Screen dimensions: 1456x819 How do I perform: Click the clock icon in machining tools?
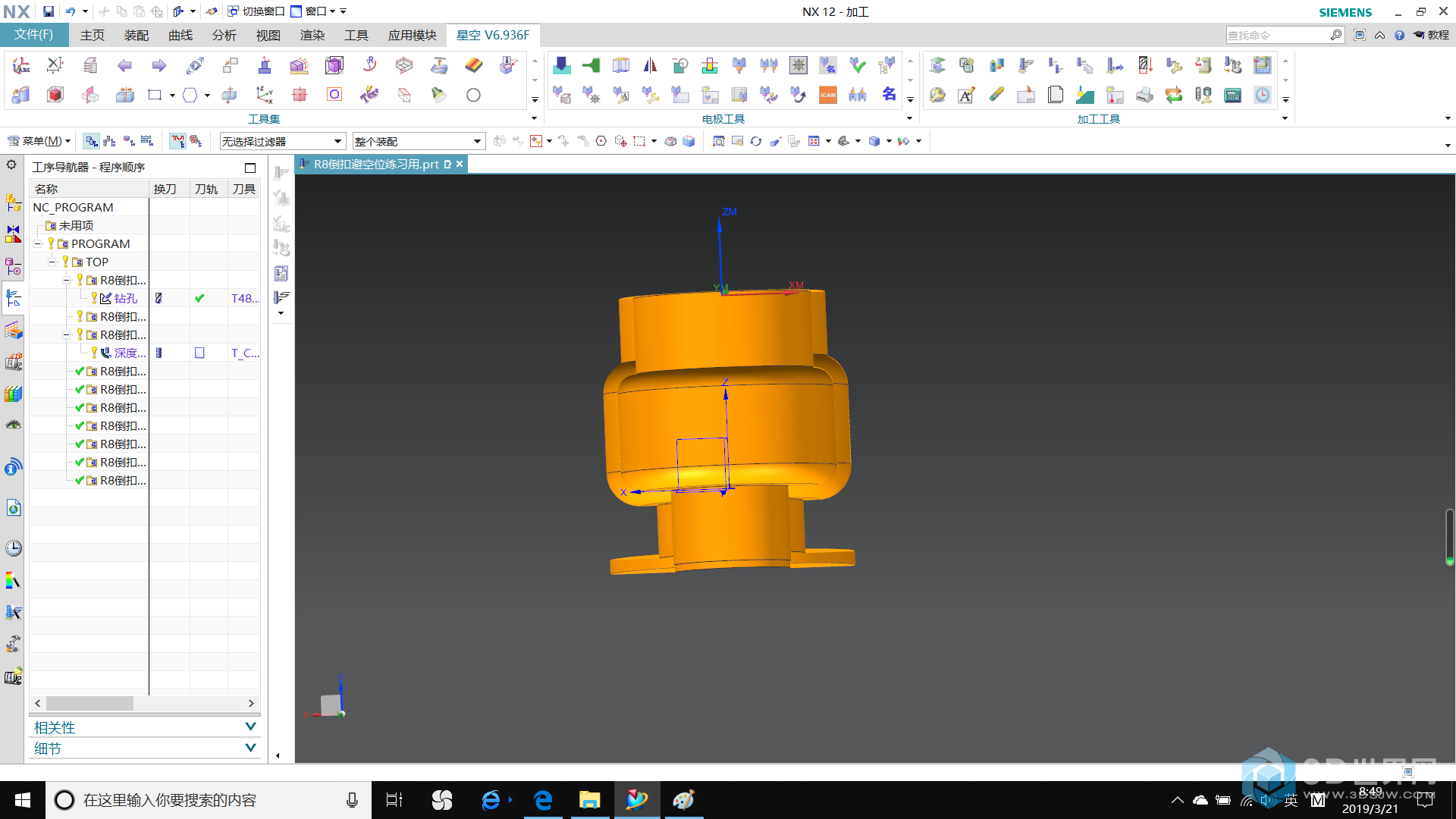coord(1263,96)
